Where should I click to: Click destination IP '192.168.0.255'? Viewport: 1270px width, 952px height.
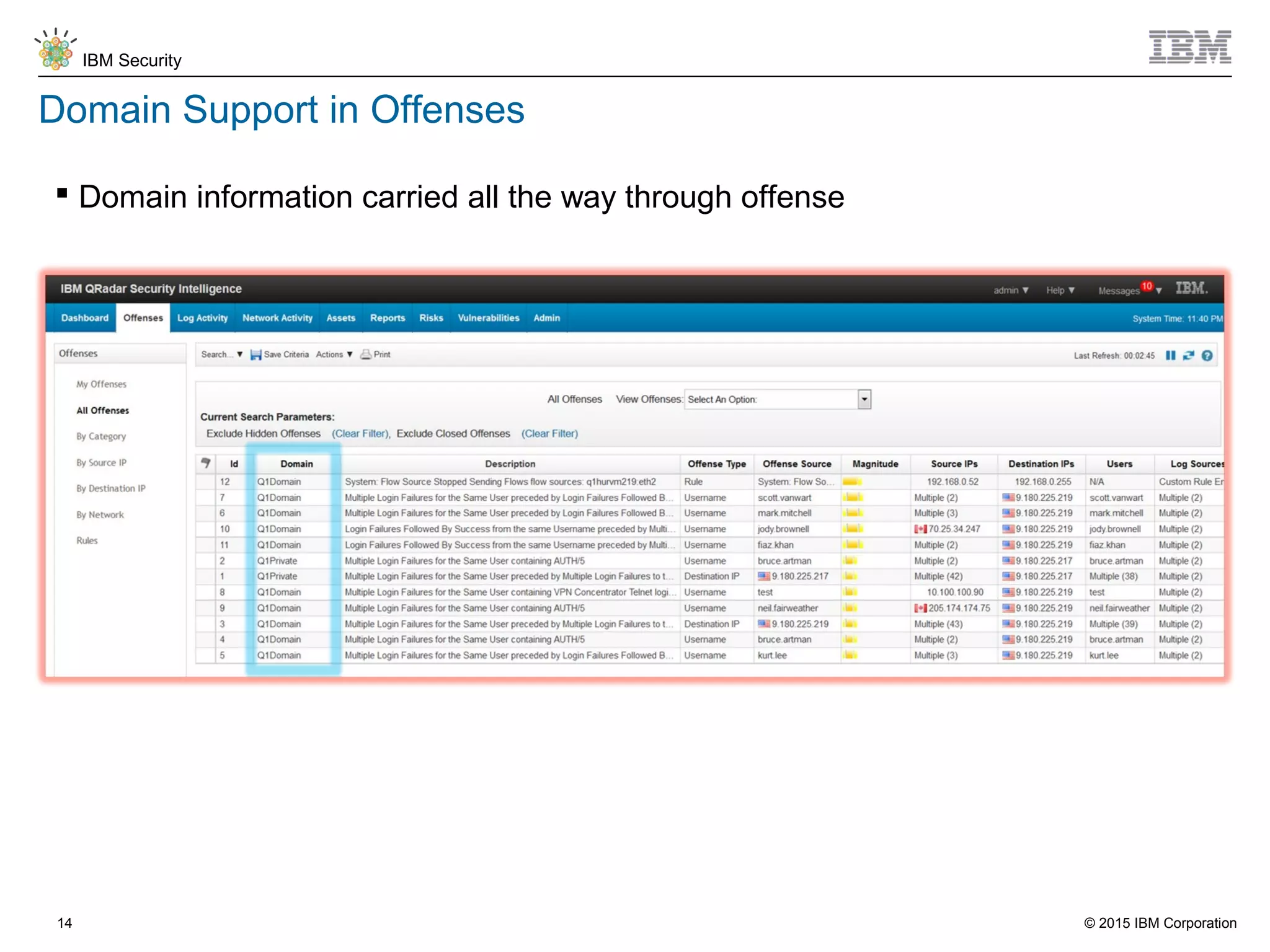(x=1043, y=482)
